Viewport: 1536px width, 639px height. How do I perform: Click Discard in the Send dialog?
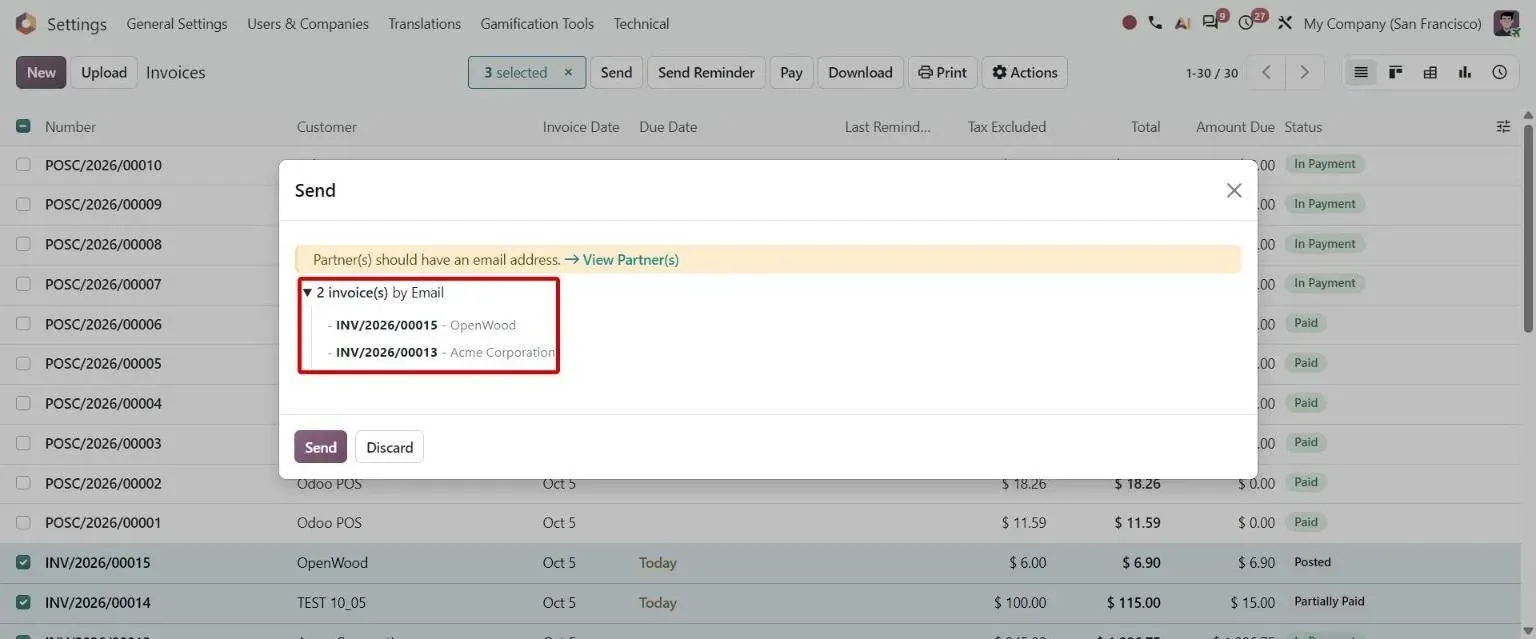pos(390,447)
